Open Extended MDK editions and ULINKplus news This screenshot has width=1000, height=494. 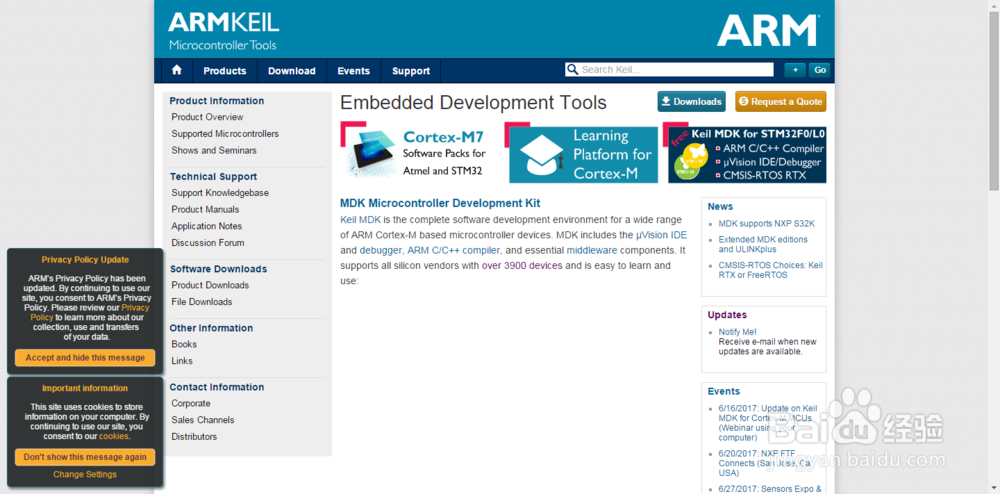point(763,244)
